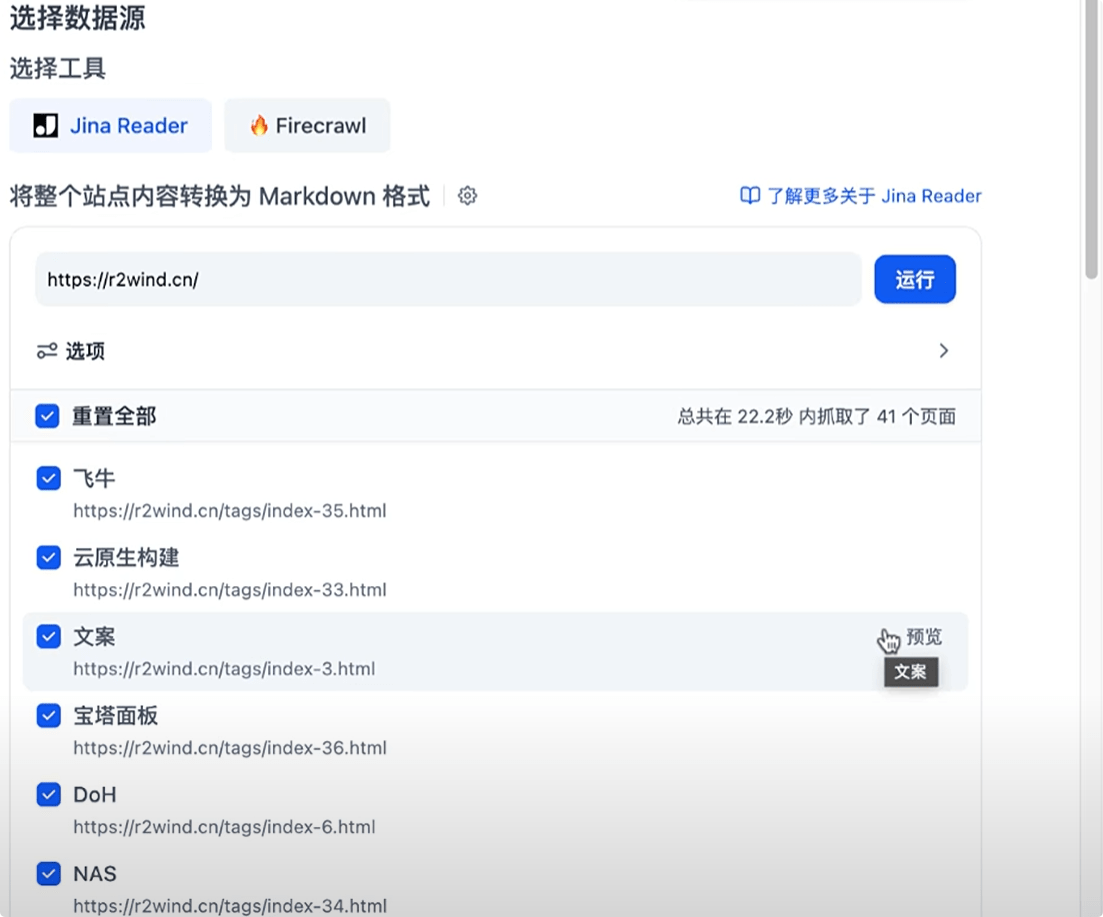Uncheck the 飞牛 page checkbox
The width and height of the screenshot is (1103, 917).
[48, 478]
